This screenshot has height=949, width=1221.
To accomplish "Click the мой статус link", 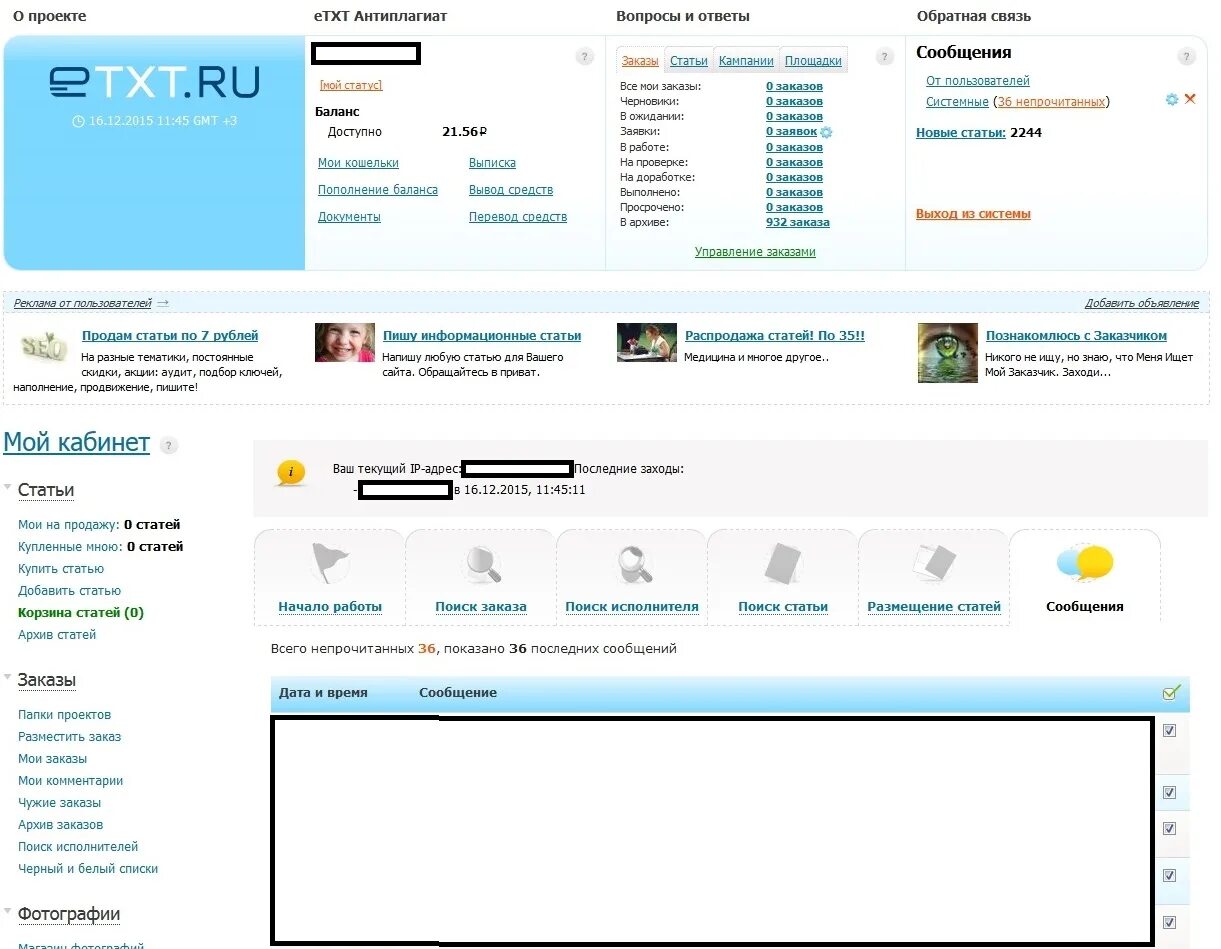I will click(x=351, y=86).
